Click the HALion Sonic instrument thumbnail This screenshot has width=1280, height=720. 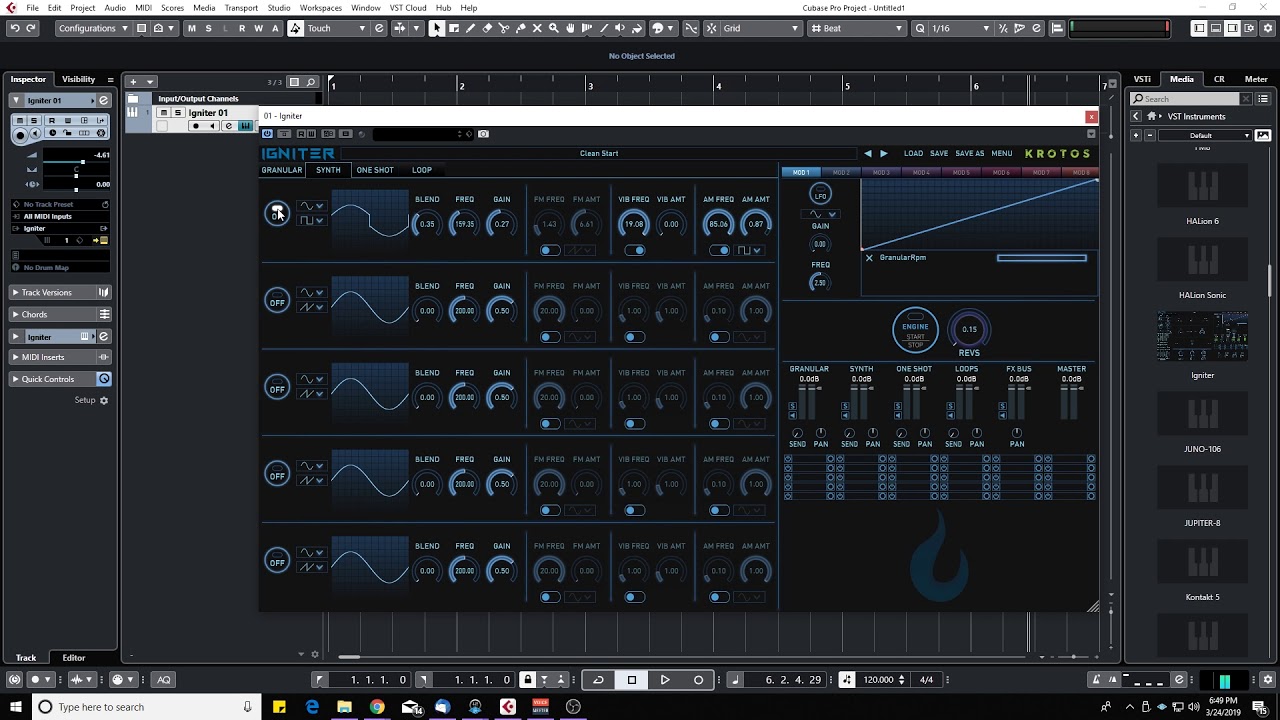1202,260
